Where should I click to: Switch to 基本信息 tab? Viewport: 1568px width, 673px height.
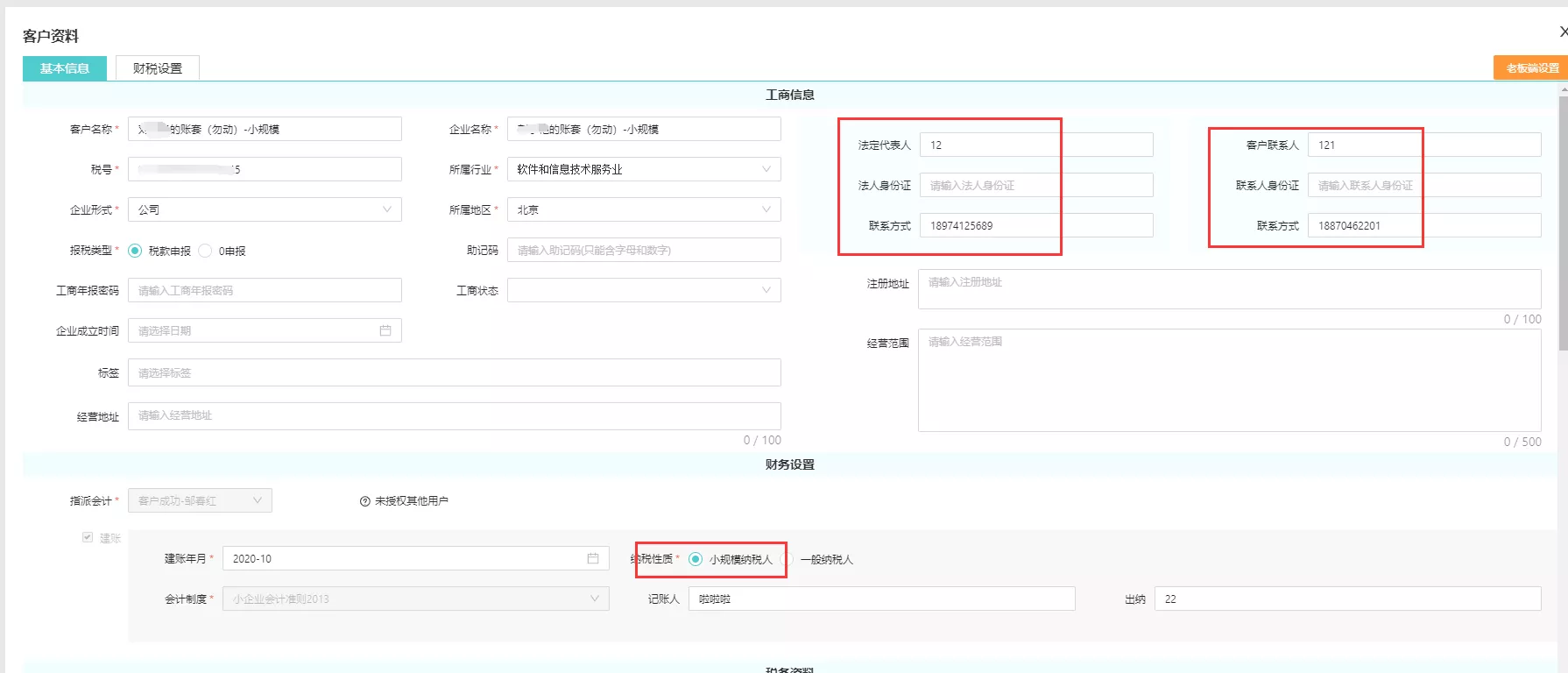[65, 68]
